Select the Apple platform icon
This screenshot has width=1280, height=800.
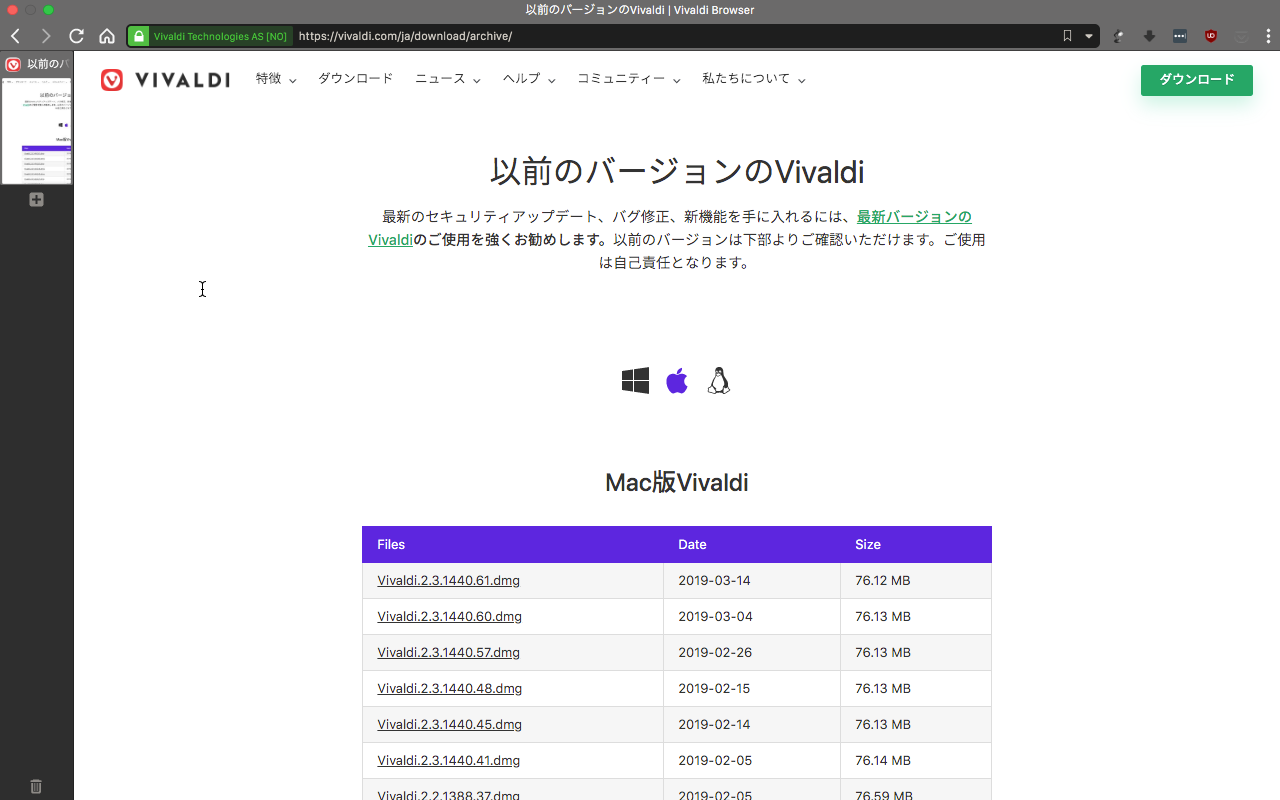pos(677,381)
